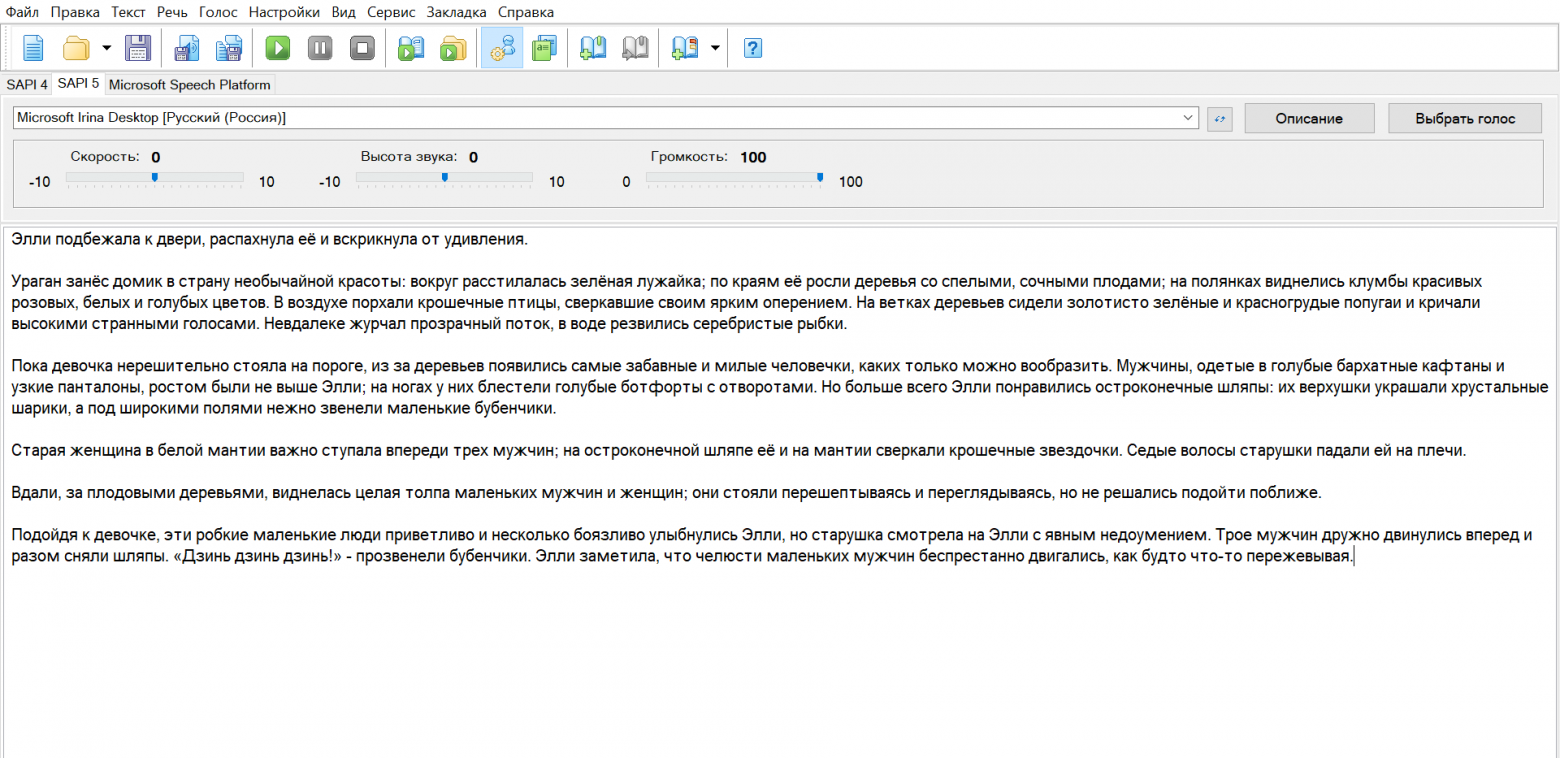1560x758 pixels.
Task: Switch to Microsoft Speech Platform tab
Action: coord(189,85)
